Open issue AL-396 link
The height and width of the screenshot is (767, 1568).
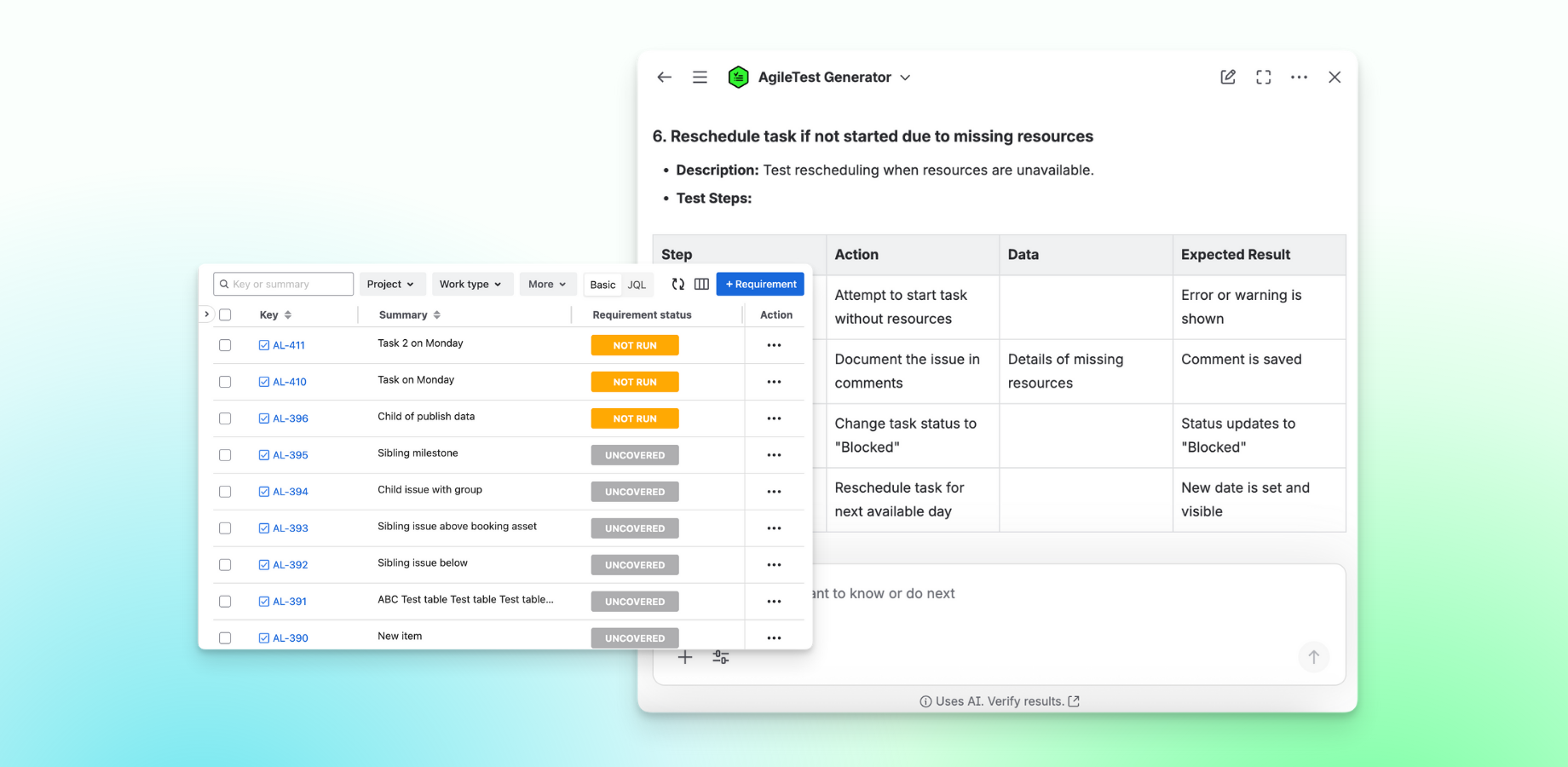click(289, 418)
